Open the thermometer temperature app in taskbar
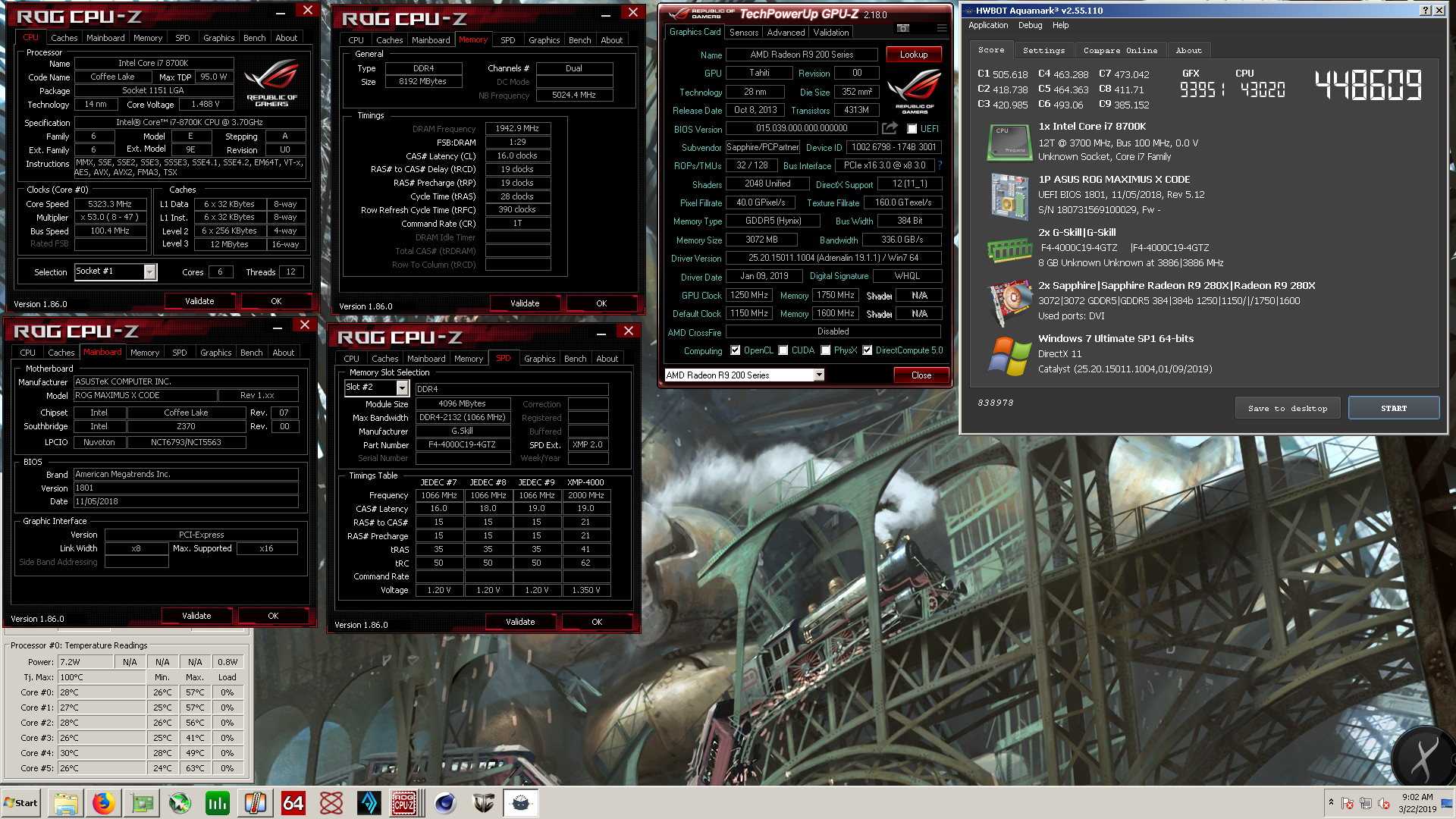 (256, 802)
